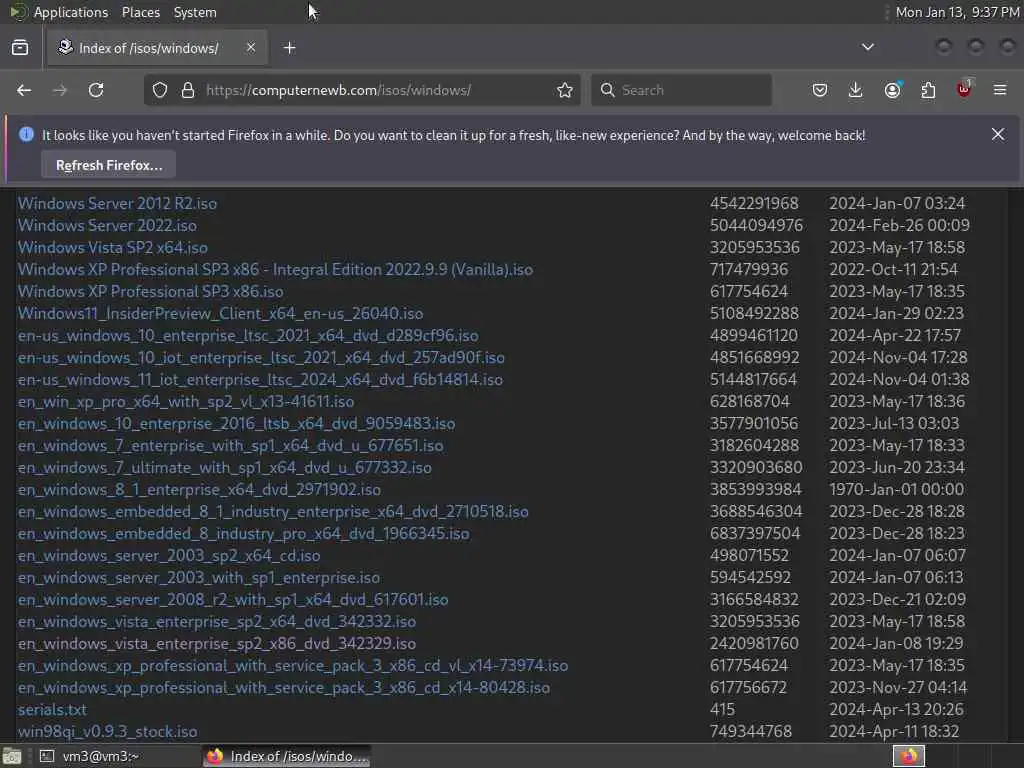This screenshot has width=1024, height=768.
Task: Bookmark this page with the star icon
Action: 565,90
